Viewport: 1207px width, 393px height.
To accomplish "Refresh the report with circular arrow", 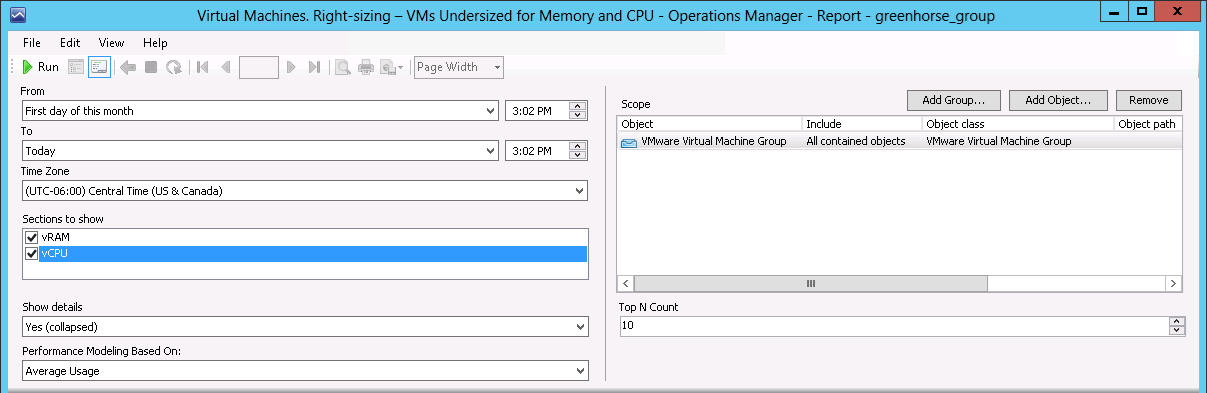I will click(173, 67).
